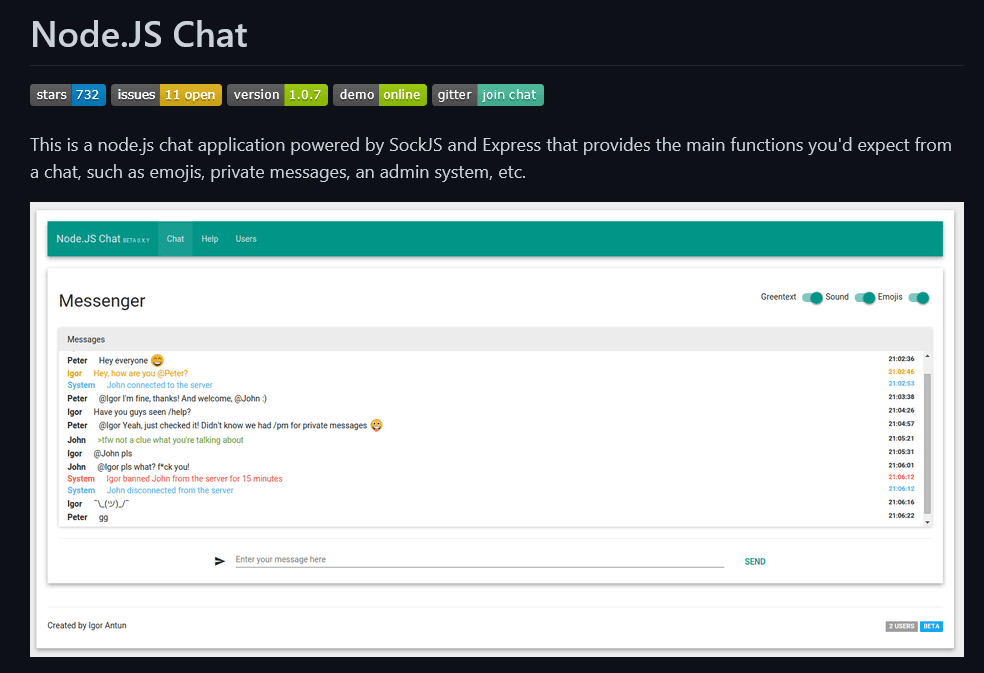This screenshot has height=673, width=984.
Task: Open the Users tab
Action: pos(246,239)
